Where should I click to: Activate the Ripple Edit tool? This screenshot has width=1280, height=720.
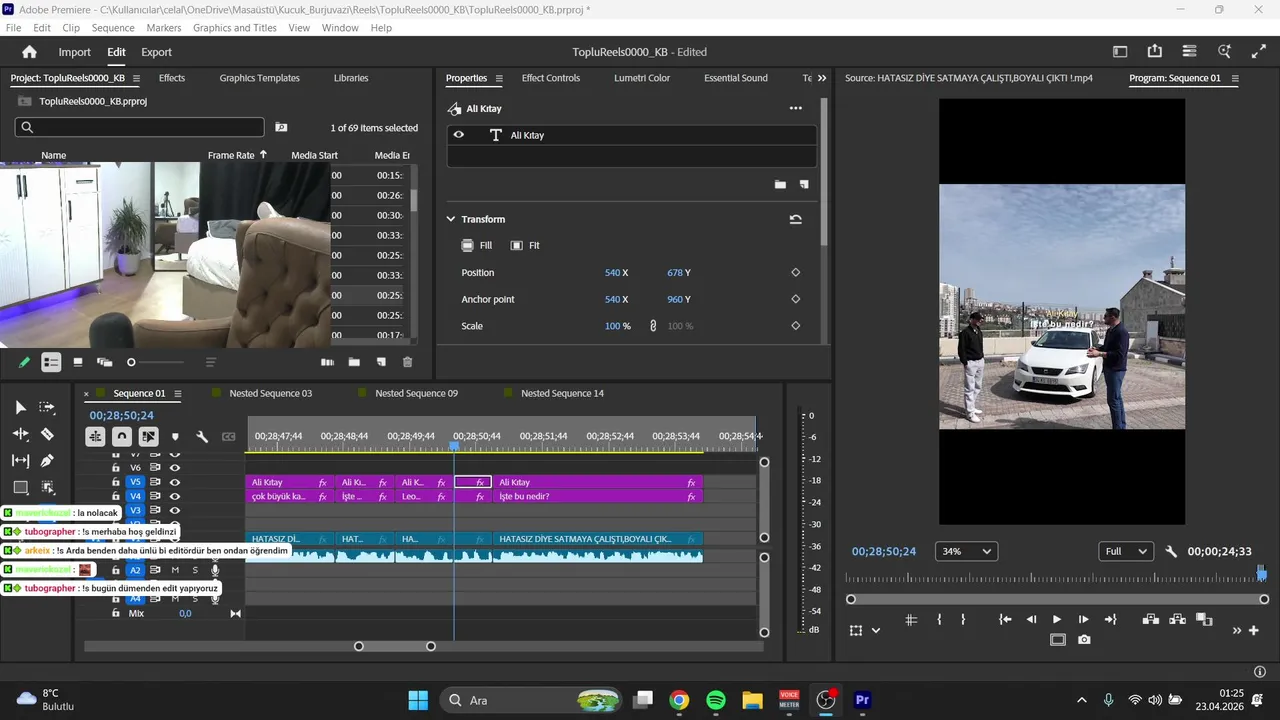click(x=20, y=434)
